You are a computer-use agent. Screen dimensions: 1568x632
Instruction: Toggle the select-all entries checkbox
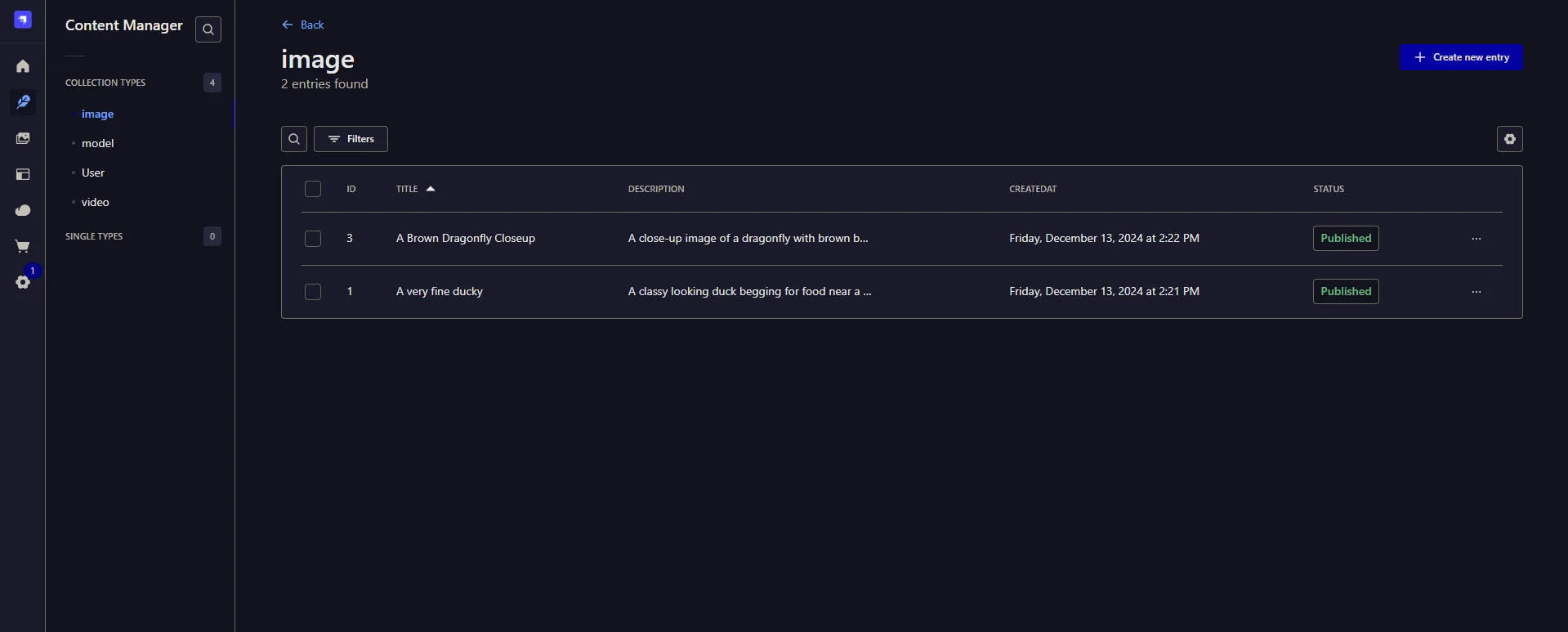point(313,189)
